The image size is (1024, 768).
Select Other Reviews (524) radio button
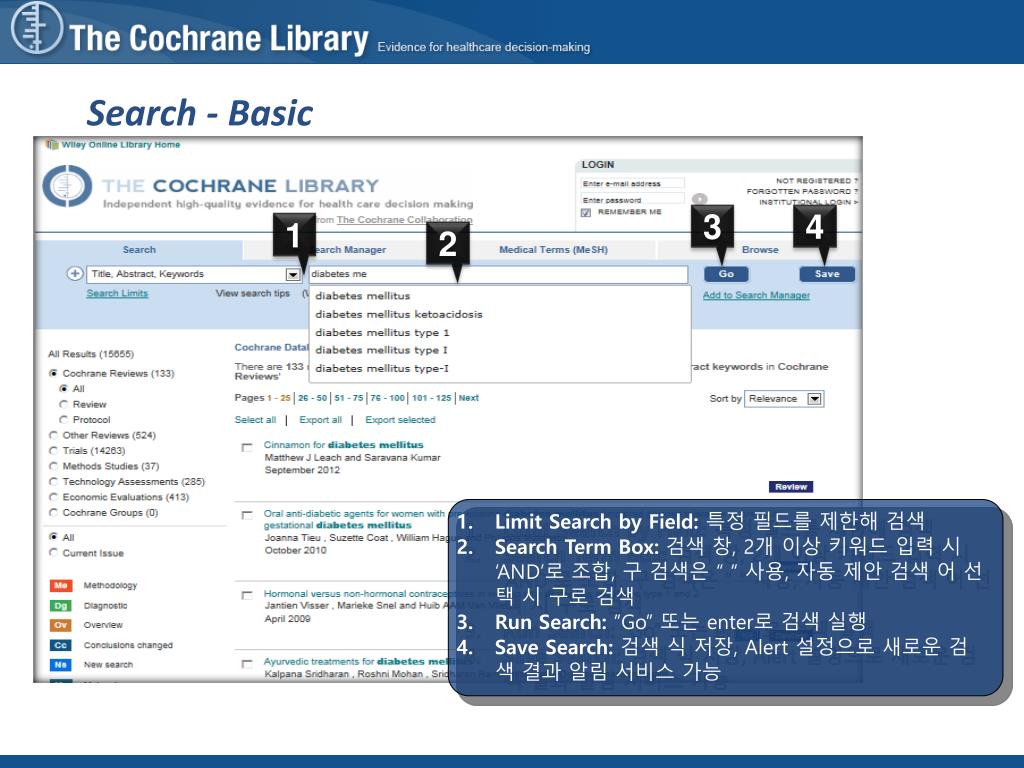click(54, 435)
